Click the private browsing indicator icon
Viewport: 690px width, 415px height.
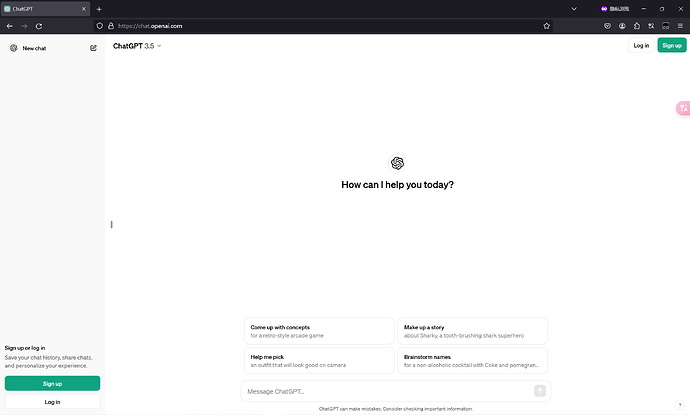pyautogui.click(x=604, y=9)
